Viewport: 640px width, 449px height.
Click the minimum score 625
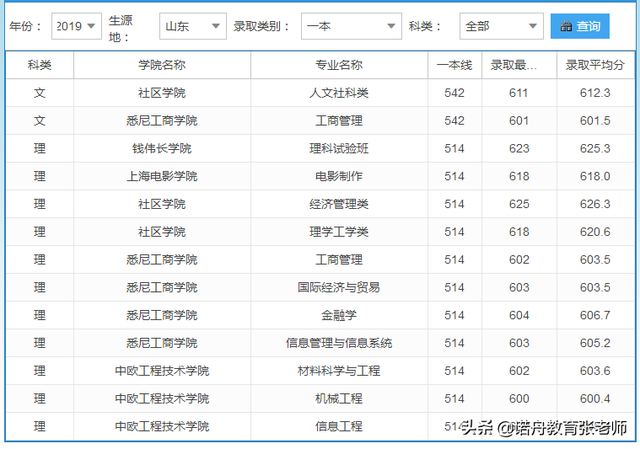(x=519, y=204)
